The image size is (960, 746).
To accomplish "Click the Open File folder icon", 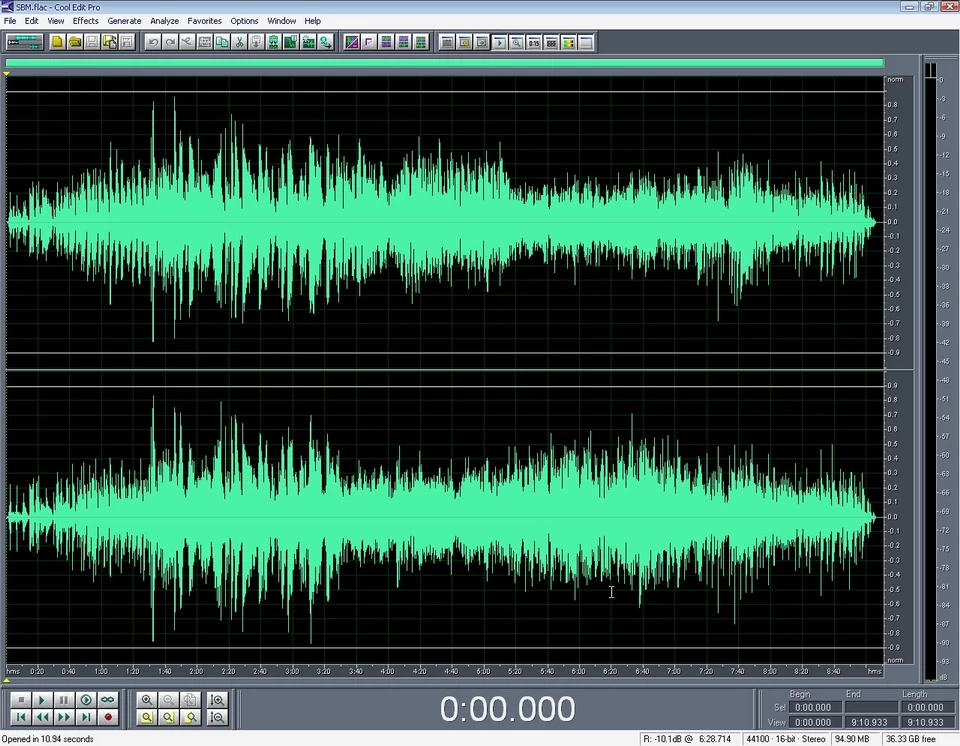I will coord(74,42).
